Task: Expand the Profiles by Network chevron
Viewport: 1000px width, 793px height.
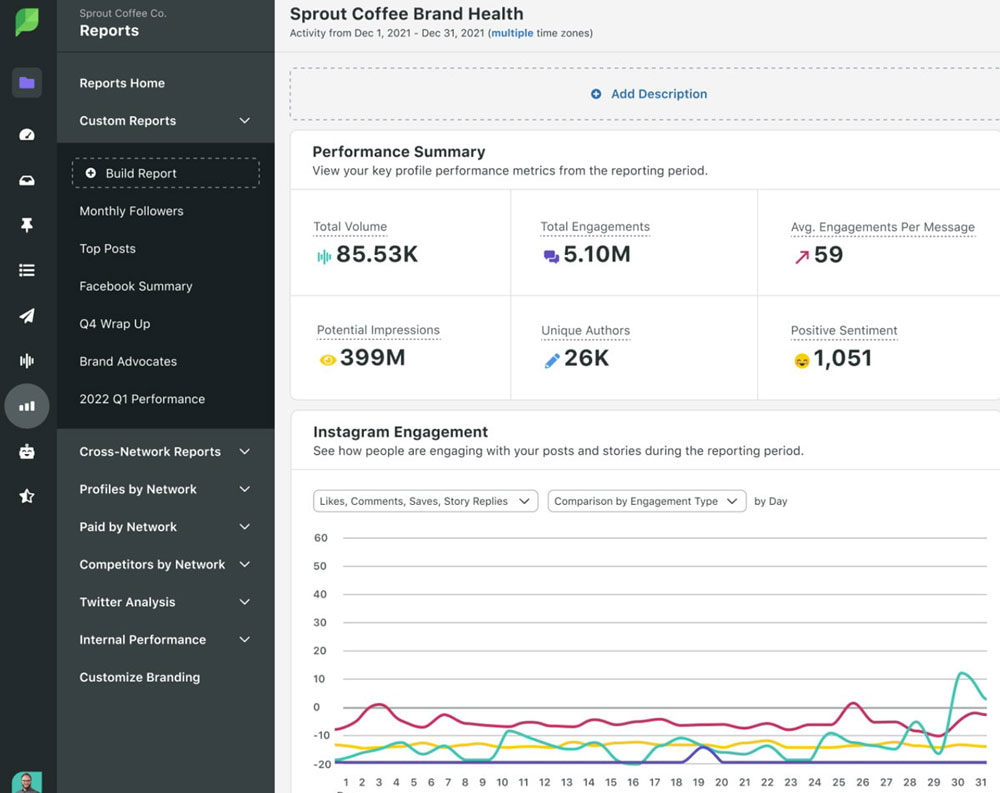Action: (244, 489)
